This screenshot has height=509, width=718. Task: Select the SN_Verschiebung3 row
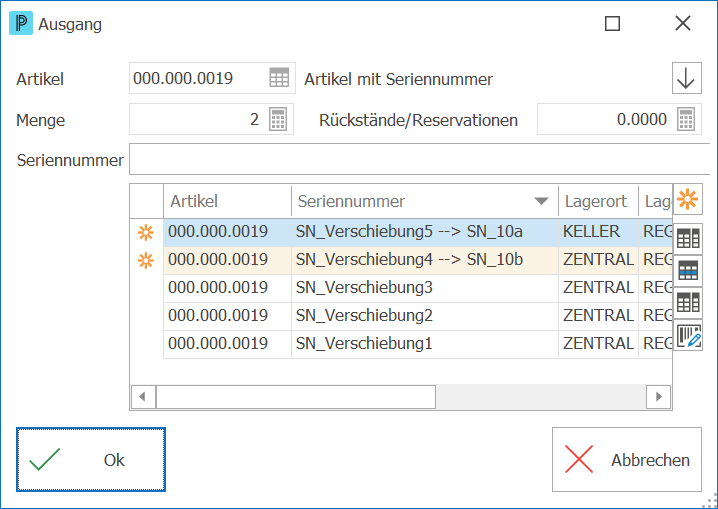point(418,288)
